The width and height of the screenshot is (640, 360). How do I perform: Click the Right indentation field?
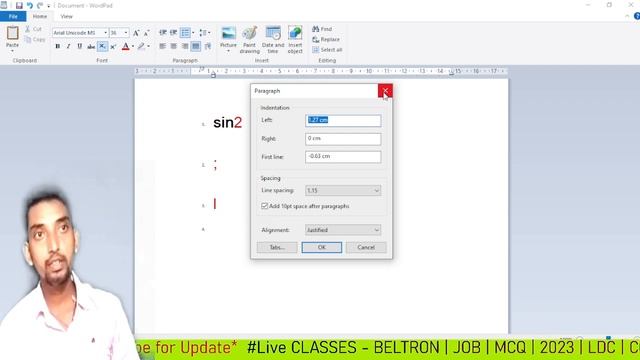coord(343,139)
